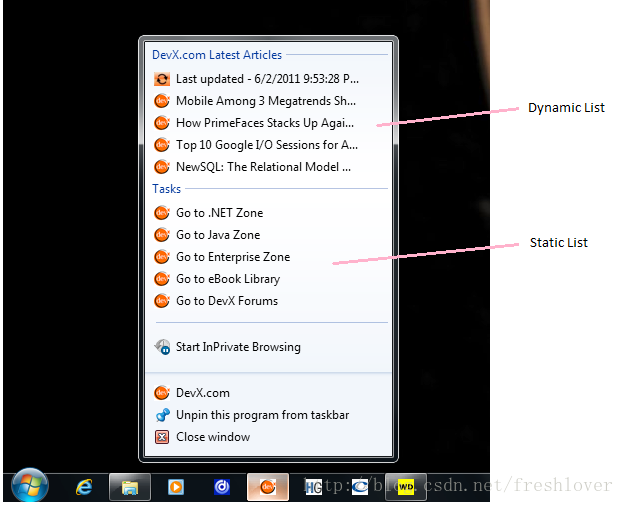Click the yellow WD taskbar icon
This screenshot has width=624, height=505.
[x=406, y=487]
